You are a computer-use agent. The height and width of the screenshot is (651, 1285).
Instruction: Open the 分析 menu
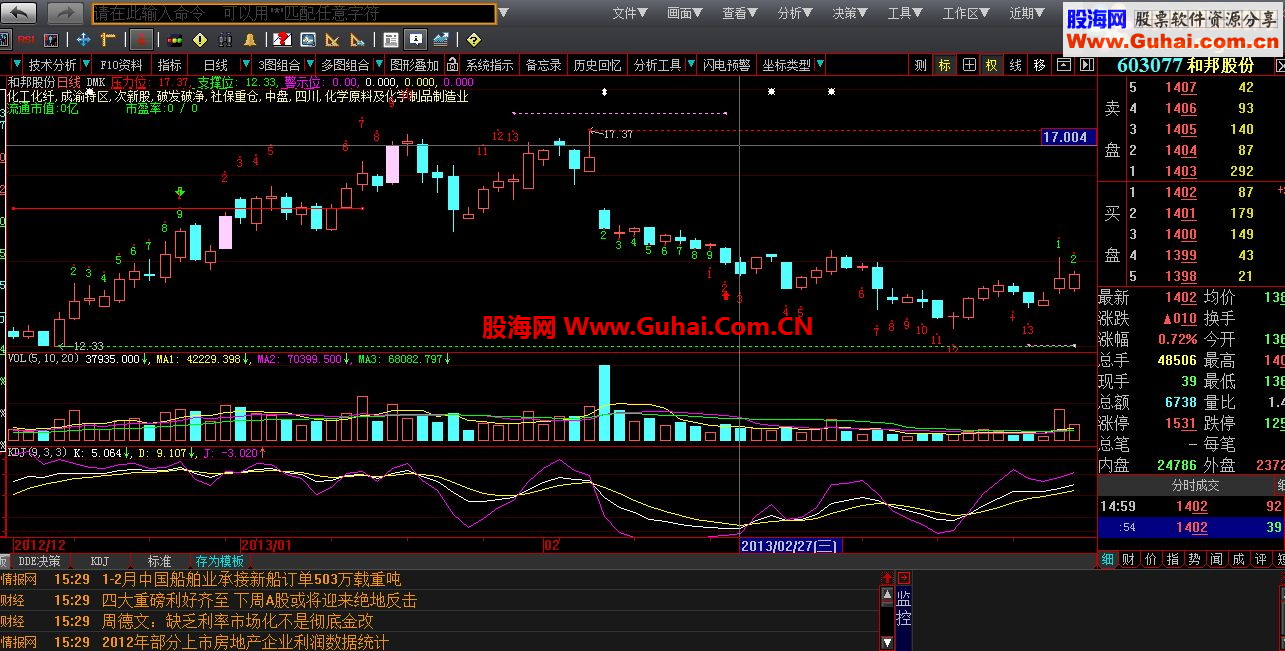point(795,13)
